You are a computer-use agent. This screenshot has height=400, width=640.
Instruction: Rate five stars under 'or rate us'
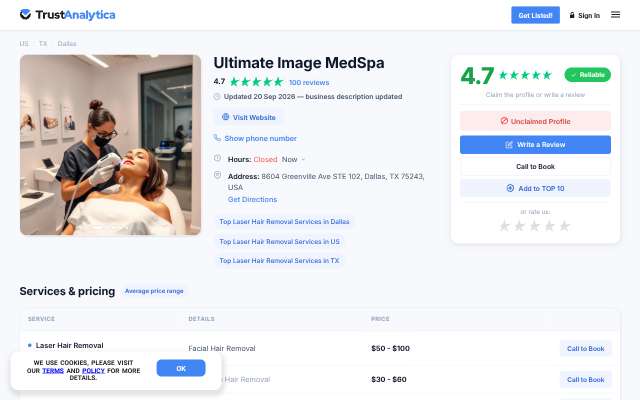pos(564,226)
